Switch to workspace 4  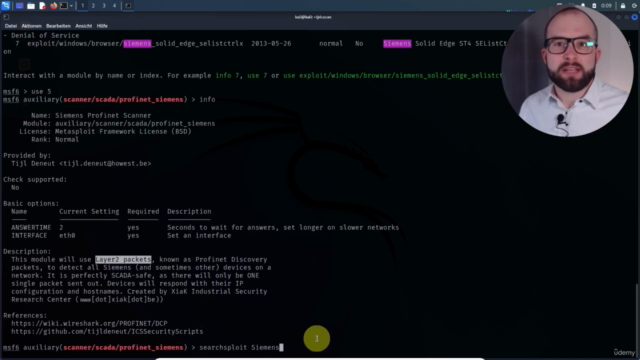114,6
